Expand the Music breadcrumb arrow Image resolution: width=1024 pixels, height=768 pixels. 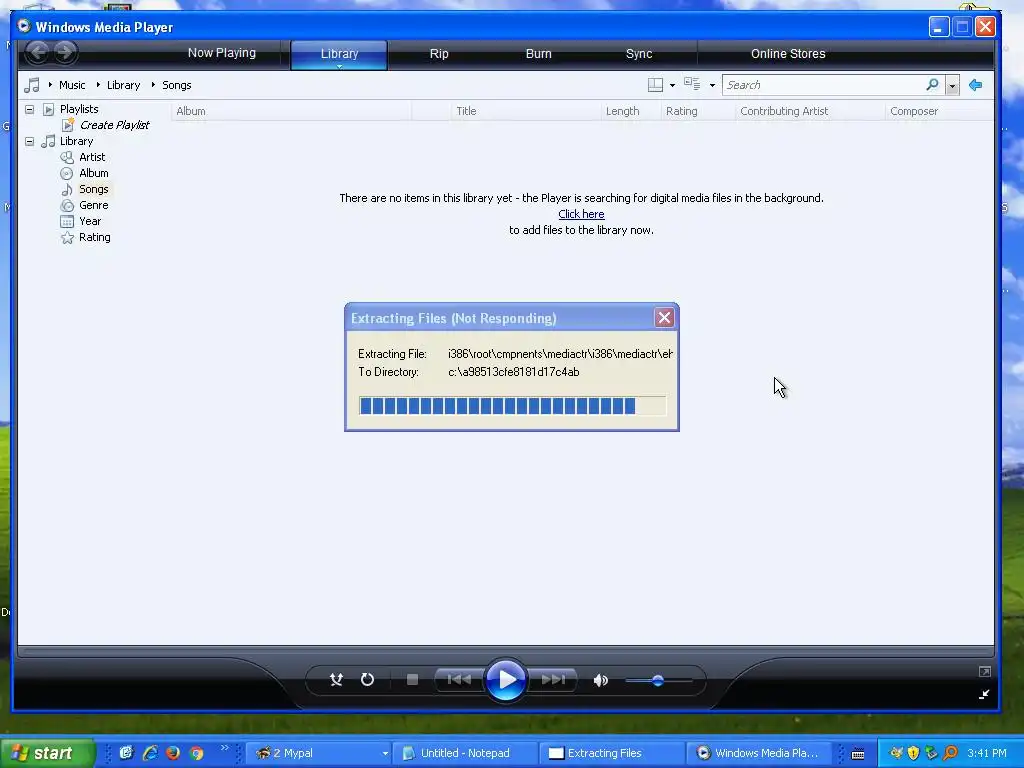tap(50, 85)
